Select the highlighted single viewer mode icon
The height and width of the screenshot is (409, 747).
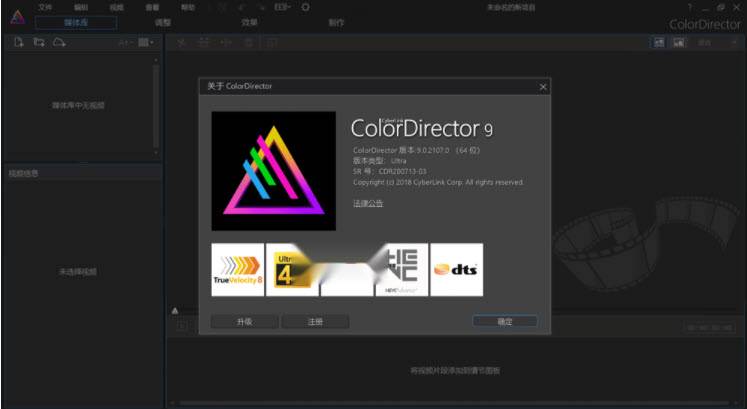pyautogui.click(x=659, y=42)
